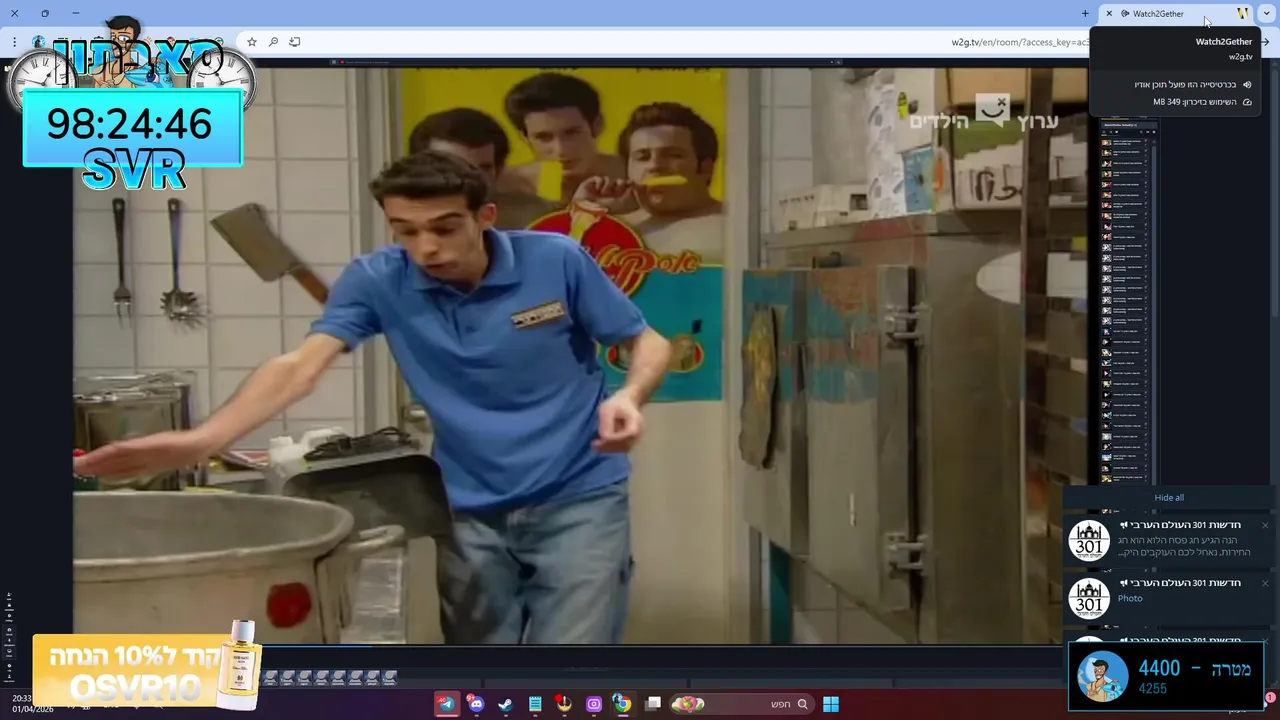This screenshot has height=720, width=1280.
Task: Dismiss the first חדשות 301 notification
Action: pos(1265,525)
